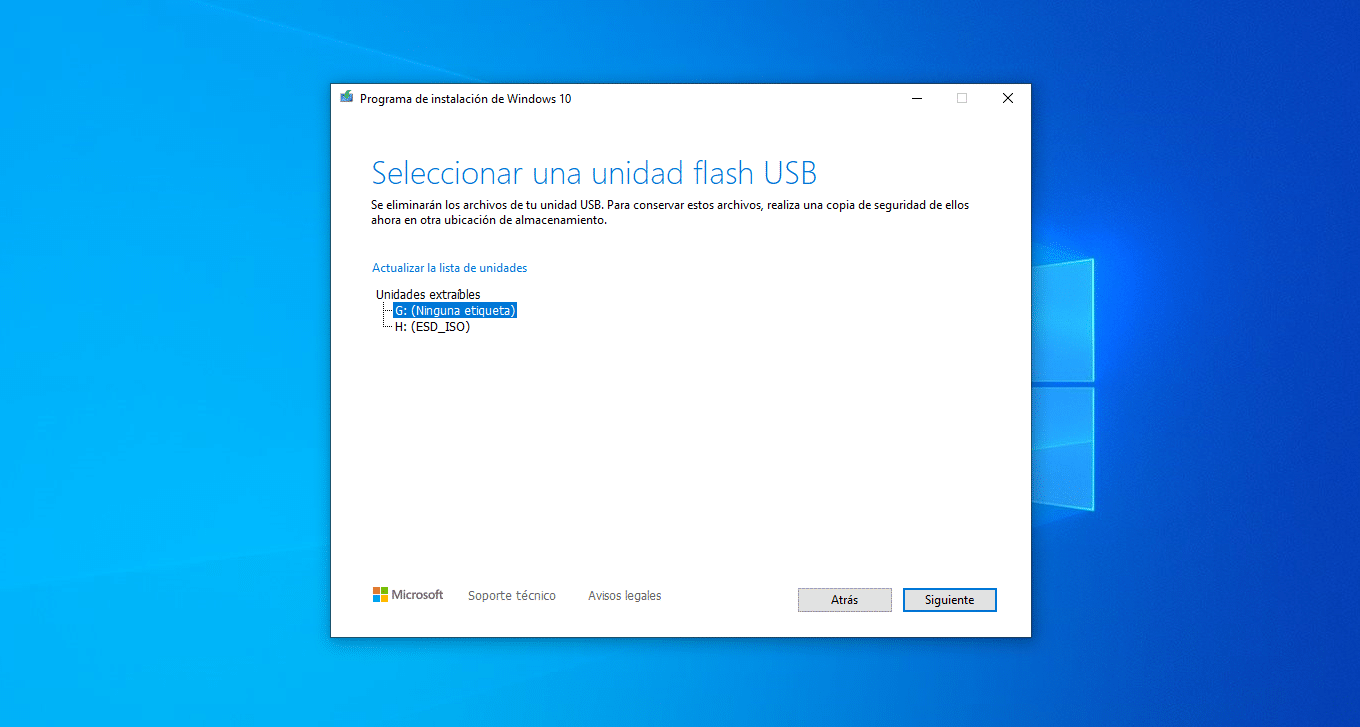The image size is (1360, 727).
Task: Click the heading Seleccionar una unidad flash USB
Action: tap(594, 172)
